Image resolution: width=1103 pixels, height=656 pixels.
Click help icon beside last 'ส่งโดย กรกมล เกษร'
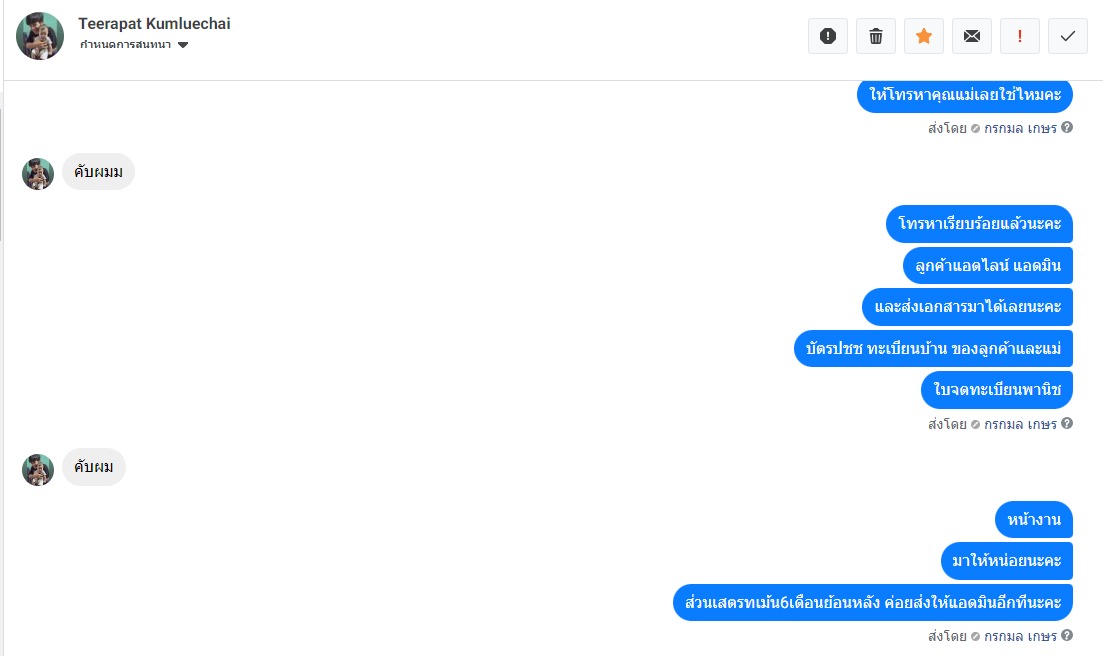[x=1067, y=635]
